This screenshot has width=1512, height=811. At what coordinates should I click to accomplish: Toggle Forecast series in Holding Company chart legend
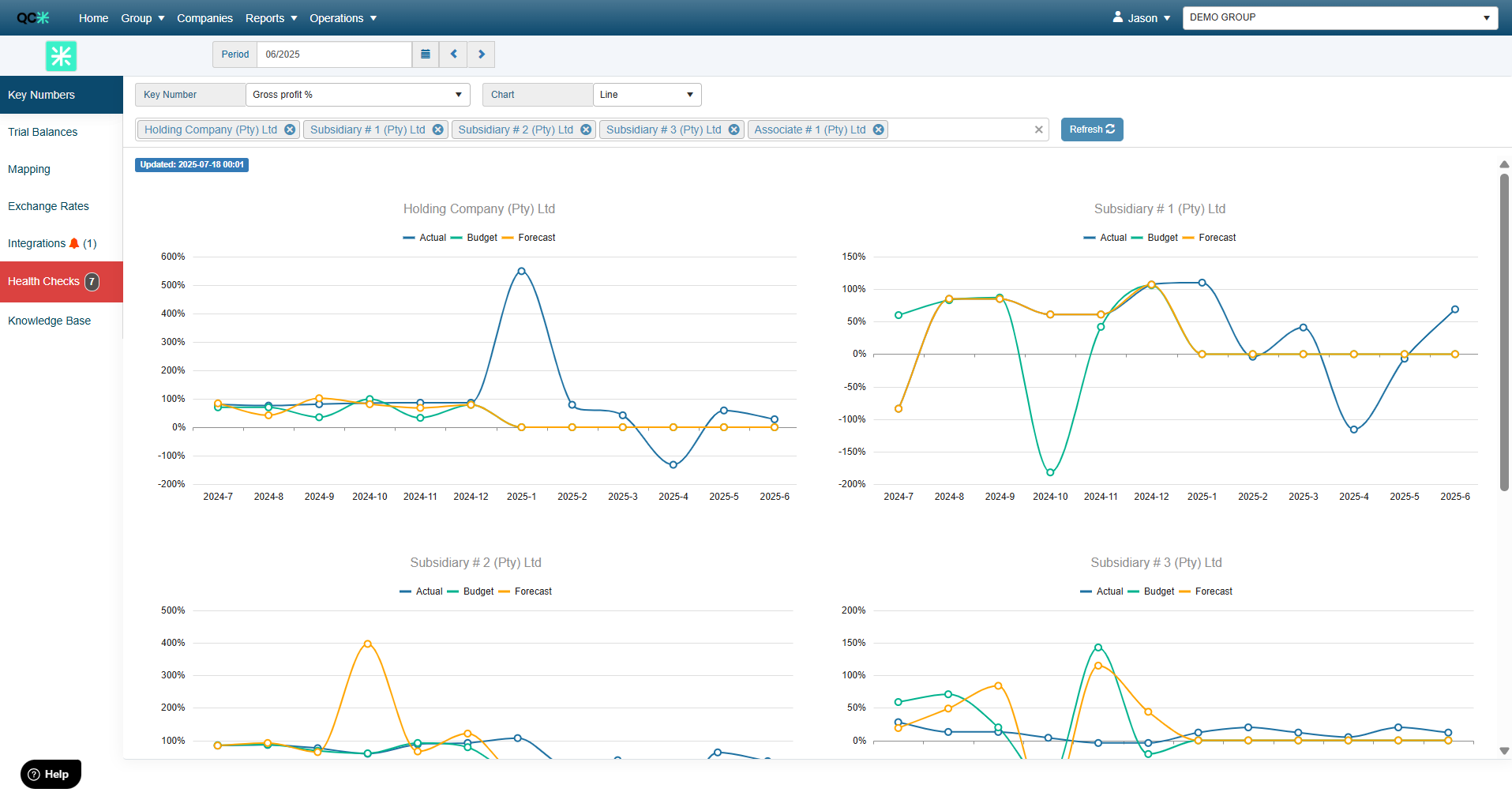coord(529,238)
